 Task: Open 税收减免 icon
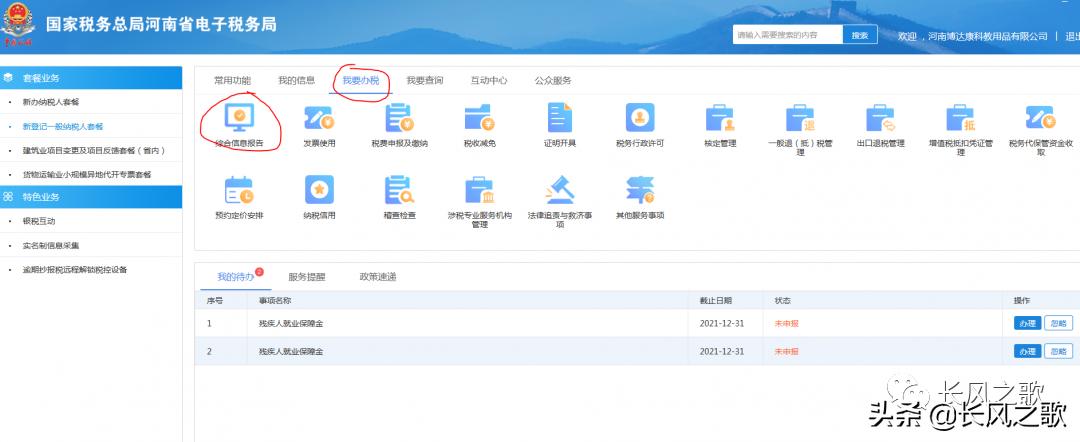pyautogui.click(x=479, y=118)
